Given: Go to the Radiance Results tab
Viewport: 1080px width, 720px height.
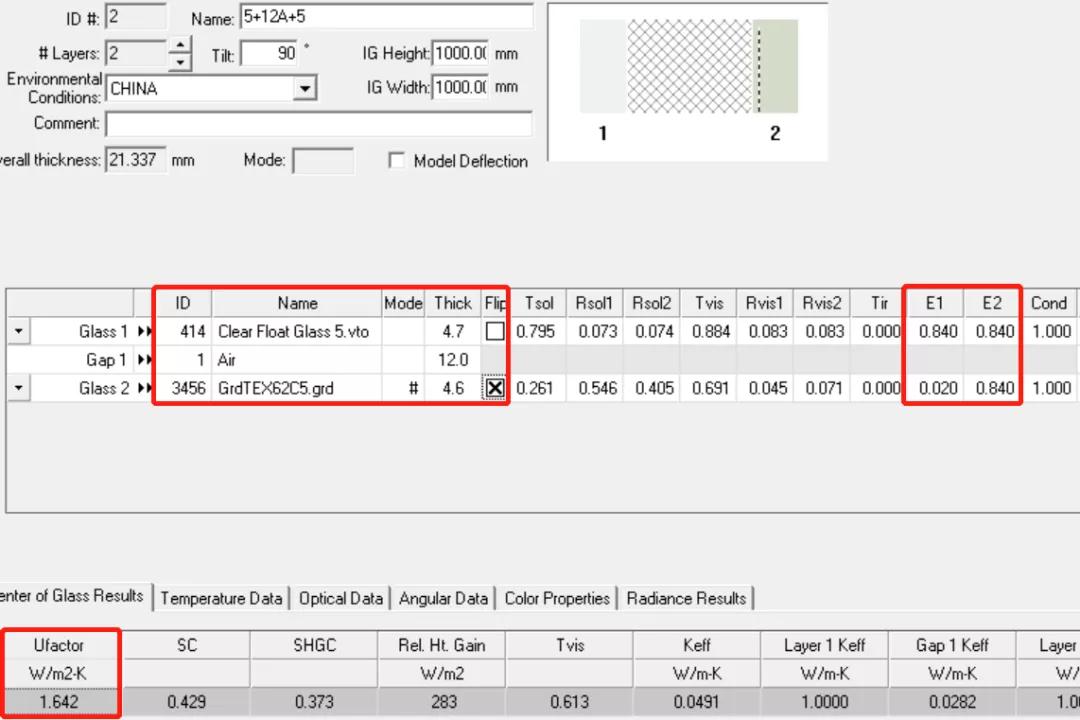Looking at the screenshot, I should (x=686, y=599).
